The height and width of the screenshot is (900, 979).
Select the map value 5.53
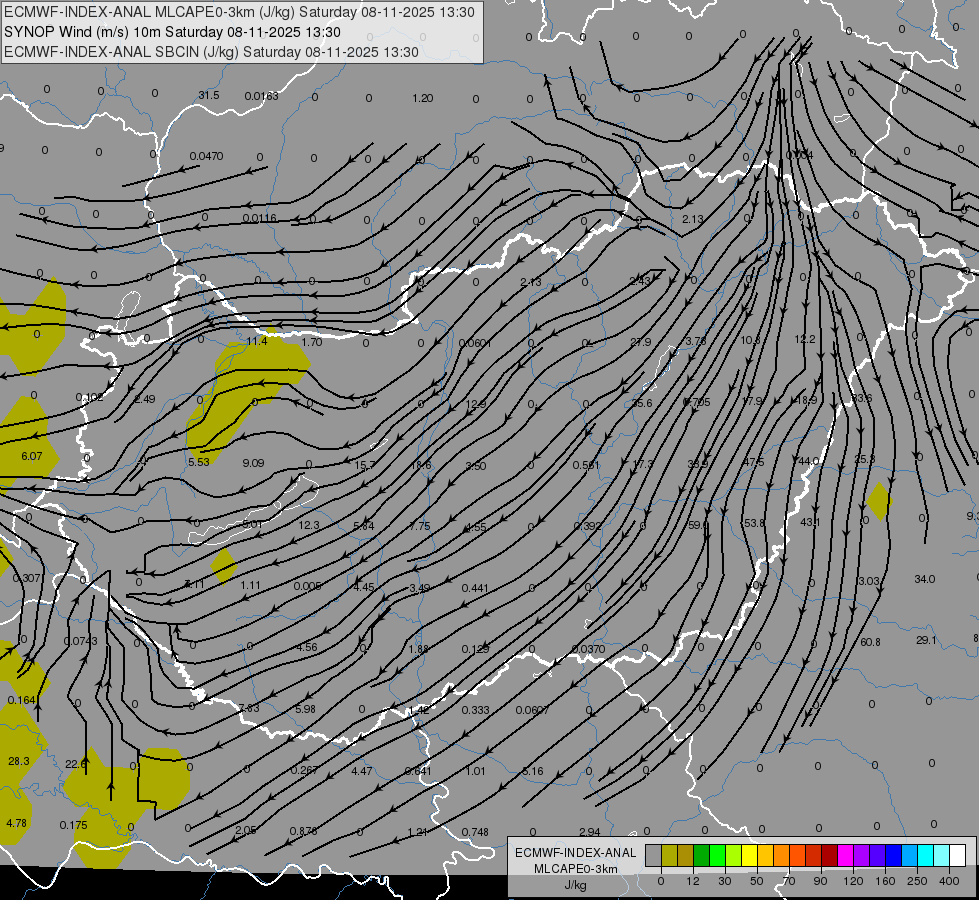pos(199,462)
